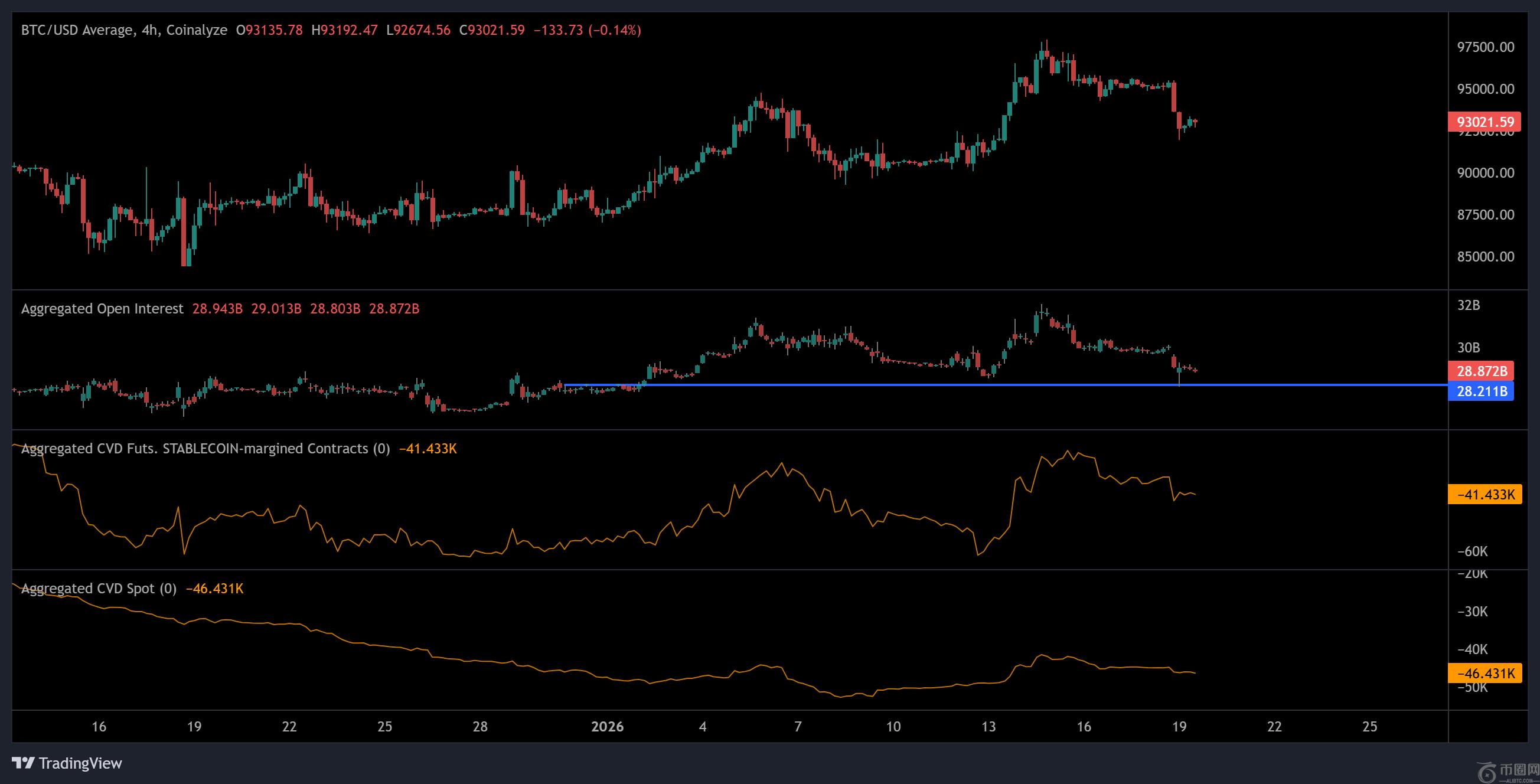Click the -60K futures CVD axis label
1540x784 pixels.
(x=1472, y=551)
